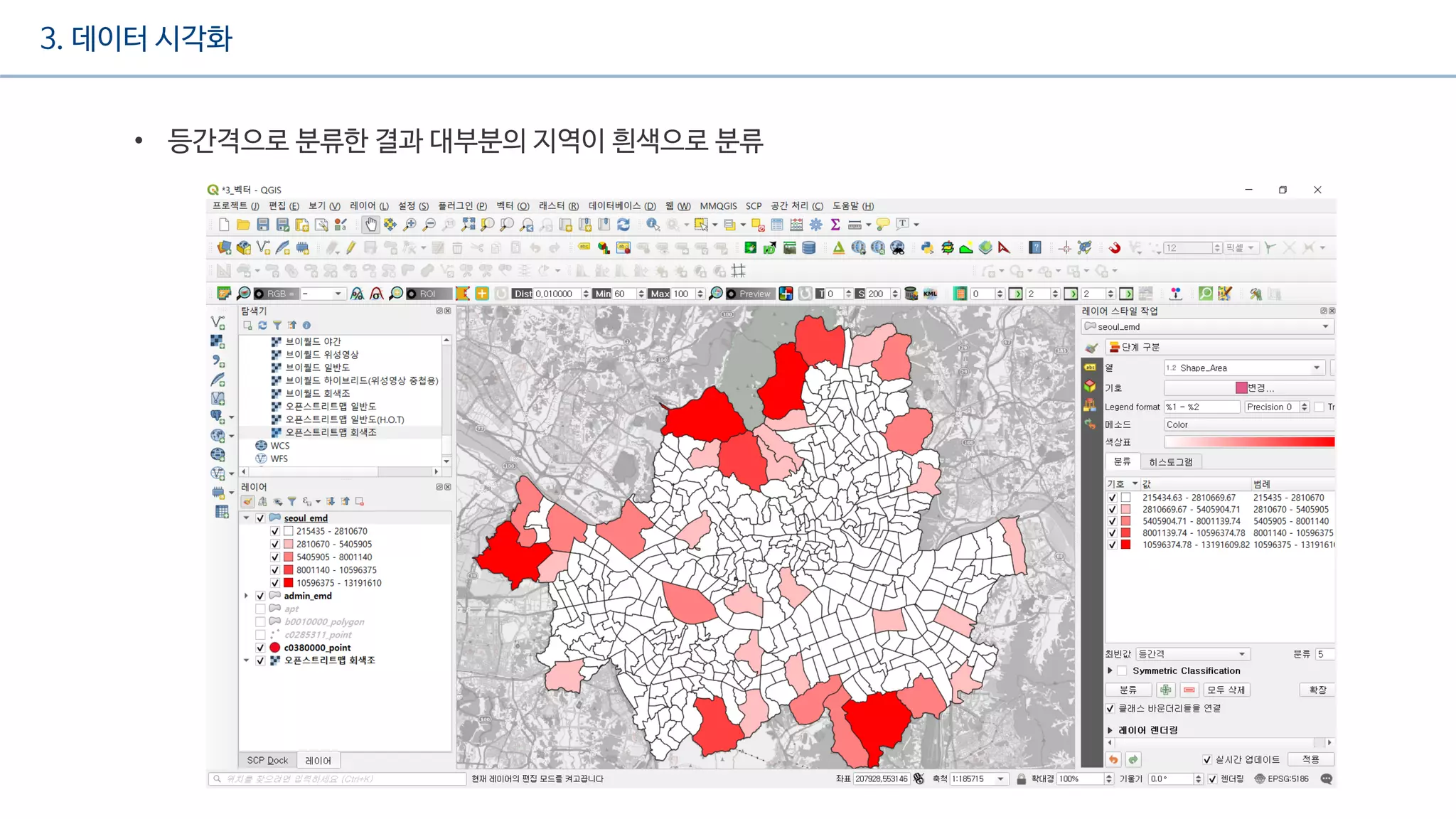Open the seoul_emd layer selector dropdown
Image resolution: width=1456 pixels, height=819 pixels.
point(1207,327)
